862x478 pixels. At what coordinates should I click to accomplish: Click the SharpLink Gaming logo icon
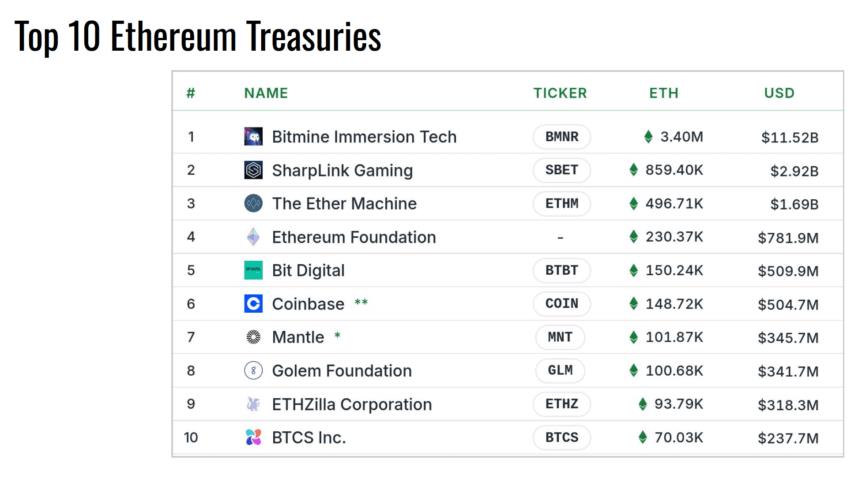click(x=253, y=170)
